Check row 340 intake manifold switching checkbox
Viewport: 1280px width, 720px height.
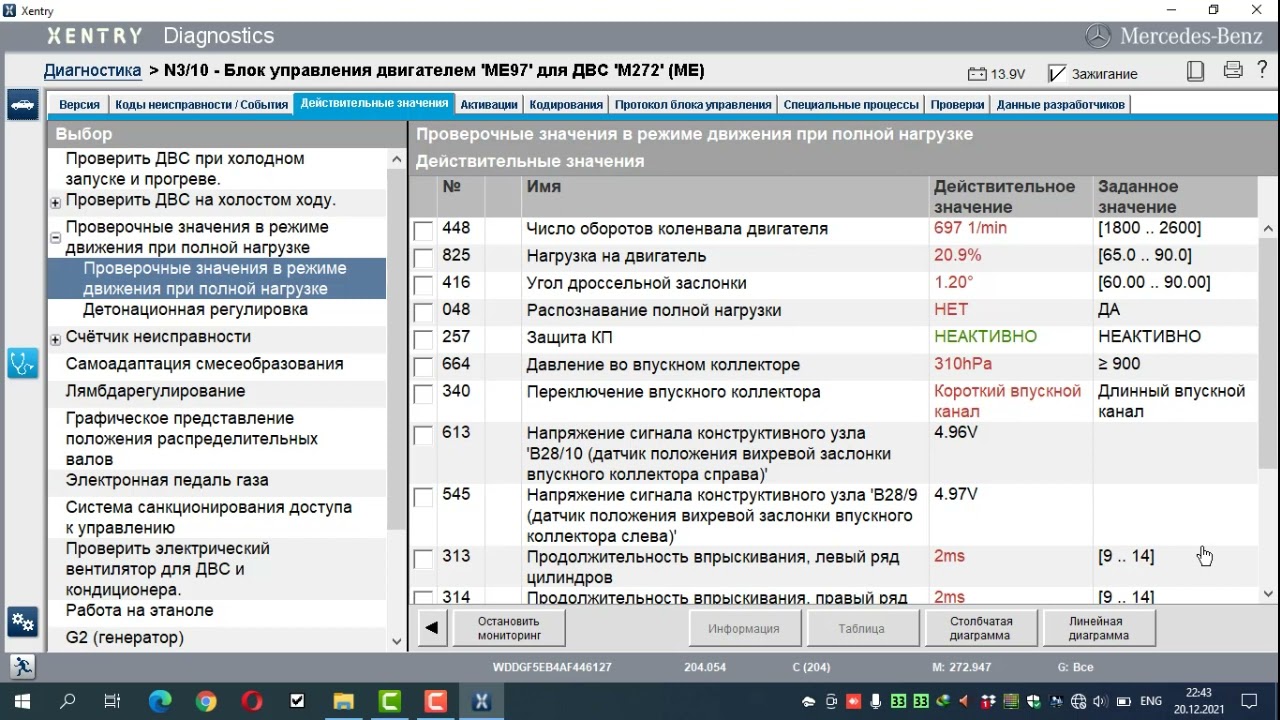[x=423, y=393]
